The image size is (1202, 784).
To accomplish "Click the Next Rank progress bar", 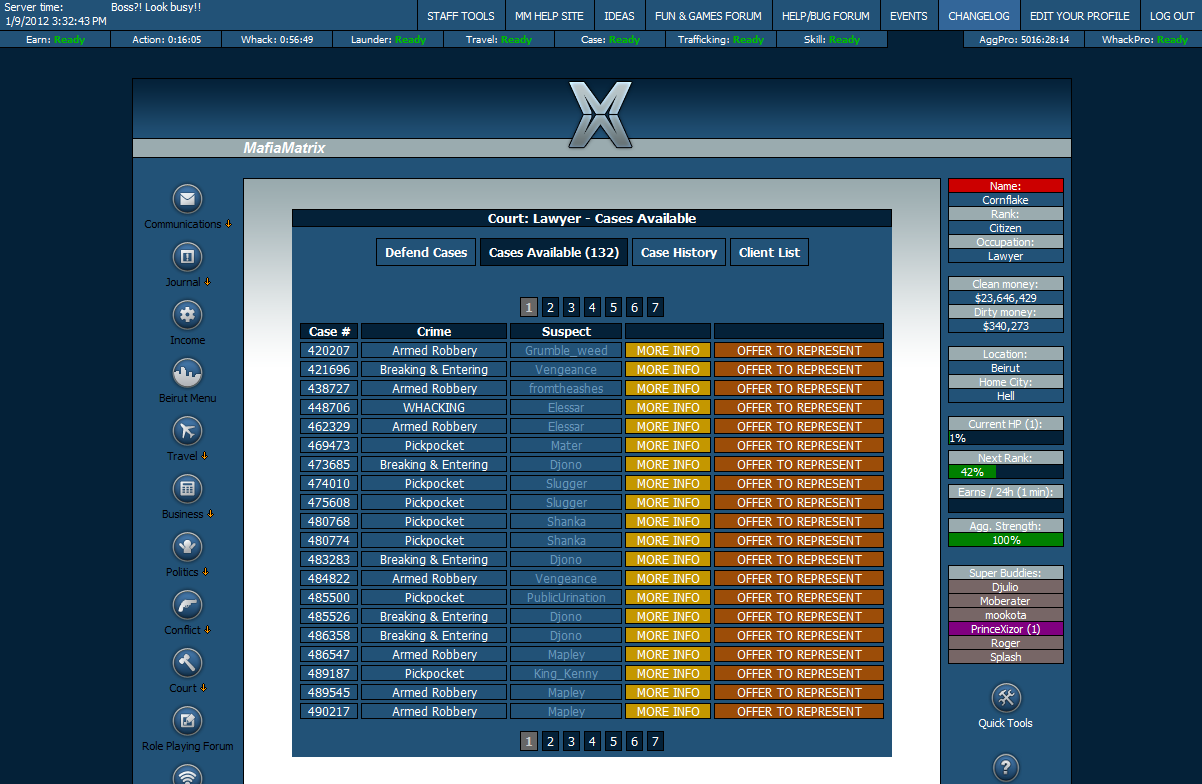I will 1006,472.
